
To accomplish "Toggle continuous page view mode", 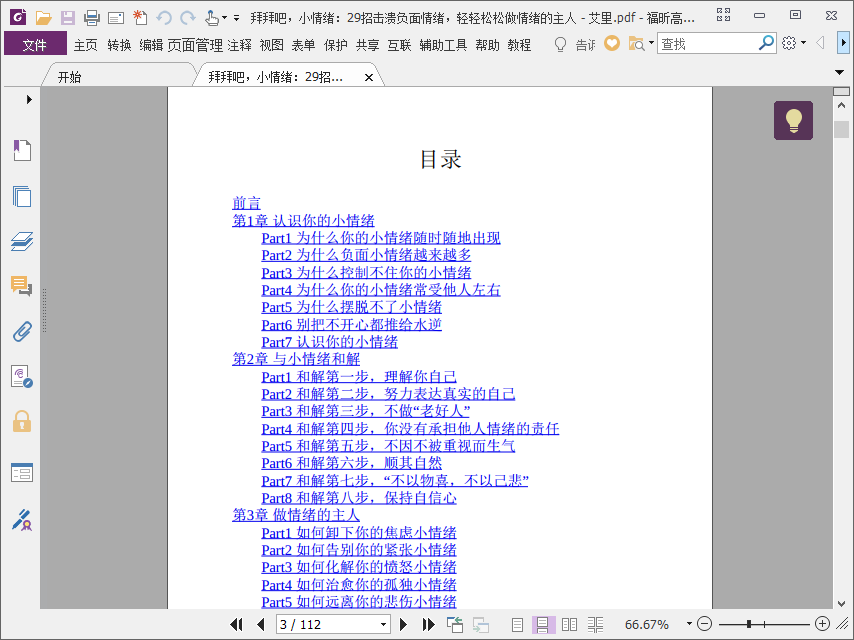I will [542, 625].
